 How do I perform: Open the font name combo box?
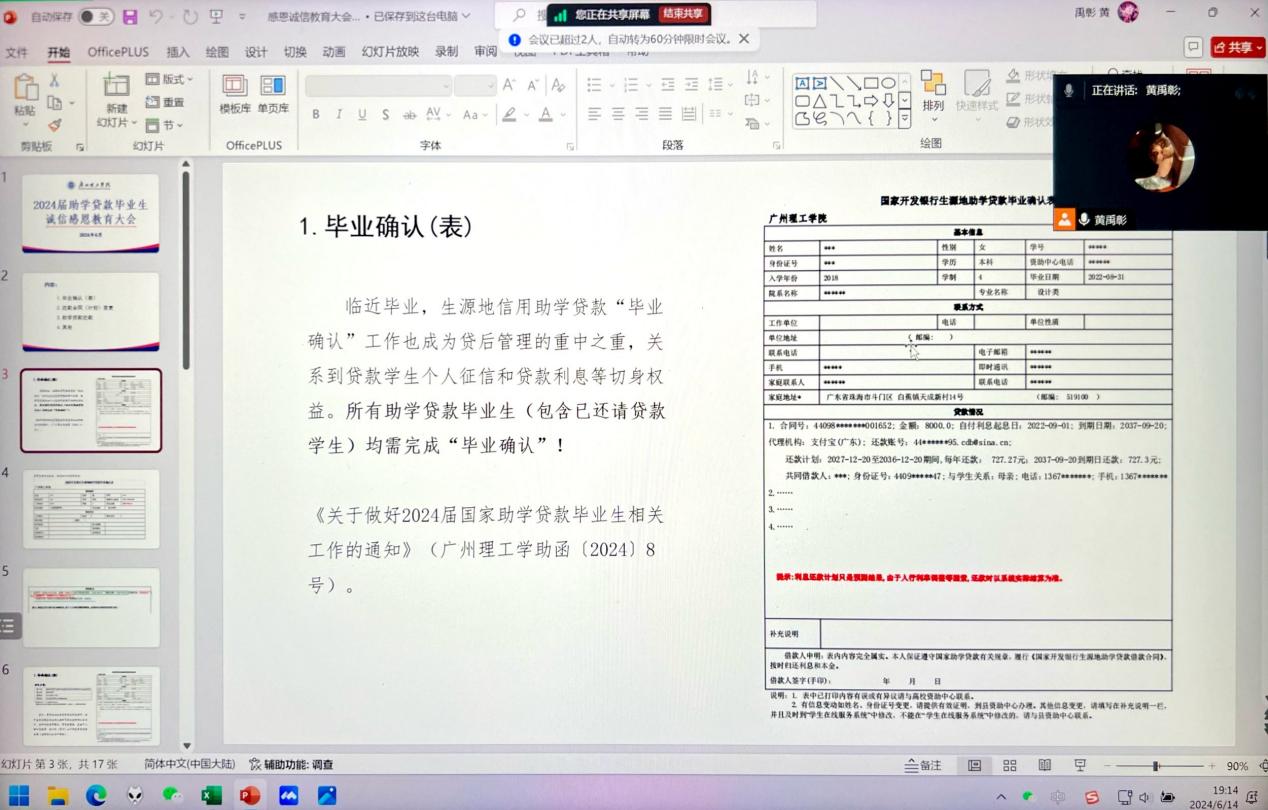[377, 86]
